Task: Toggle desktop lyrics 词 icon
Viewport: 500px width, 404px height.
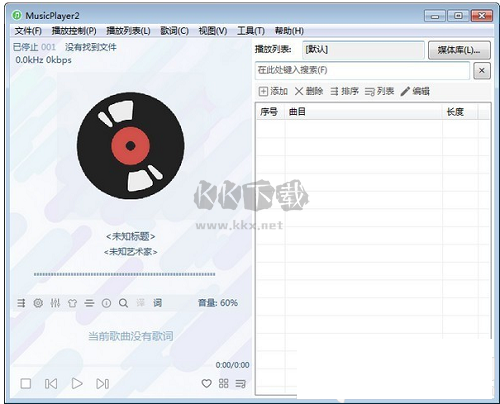Action: point(157,303)
